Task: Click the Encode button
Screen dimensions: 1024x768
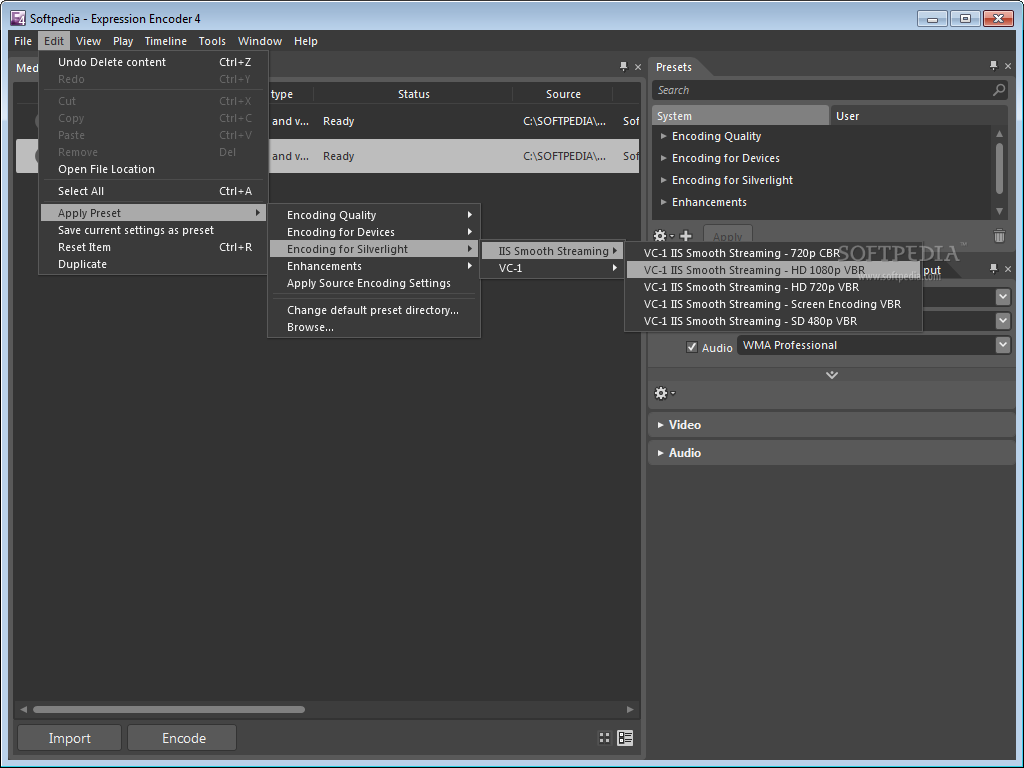Action: pos(183,738)
